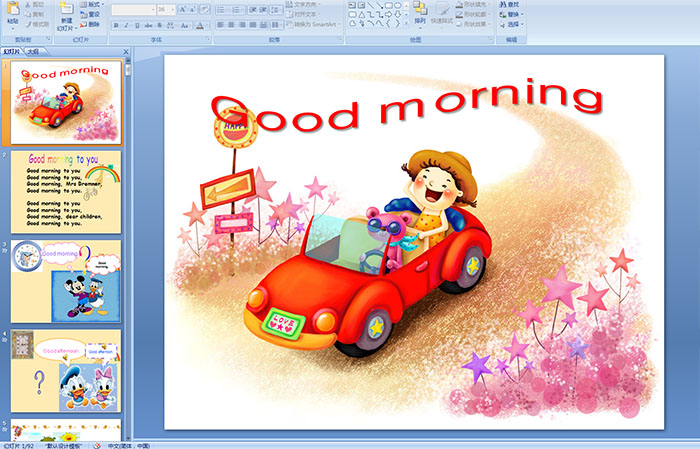Select the Right Arrow shape
Viewport: 700px width, 449px height.
click(x=388, y=15)
